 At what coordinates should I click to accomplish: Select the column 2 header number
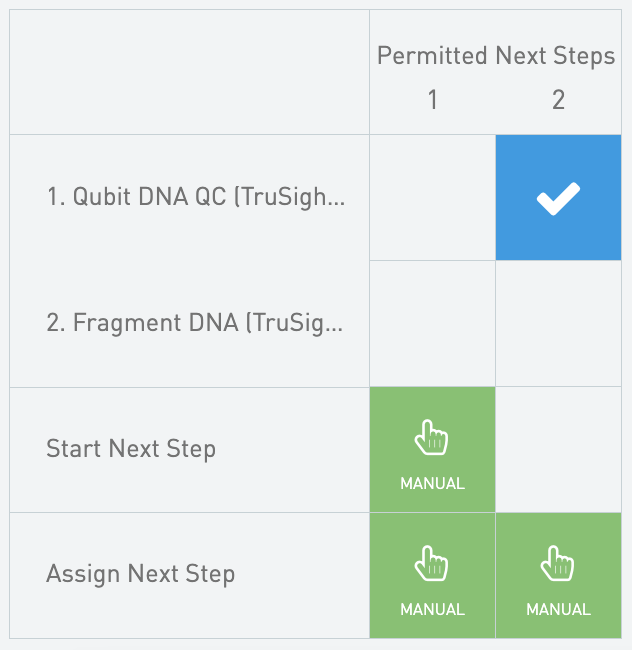[x=558, y=100]
